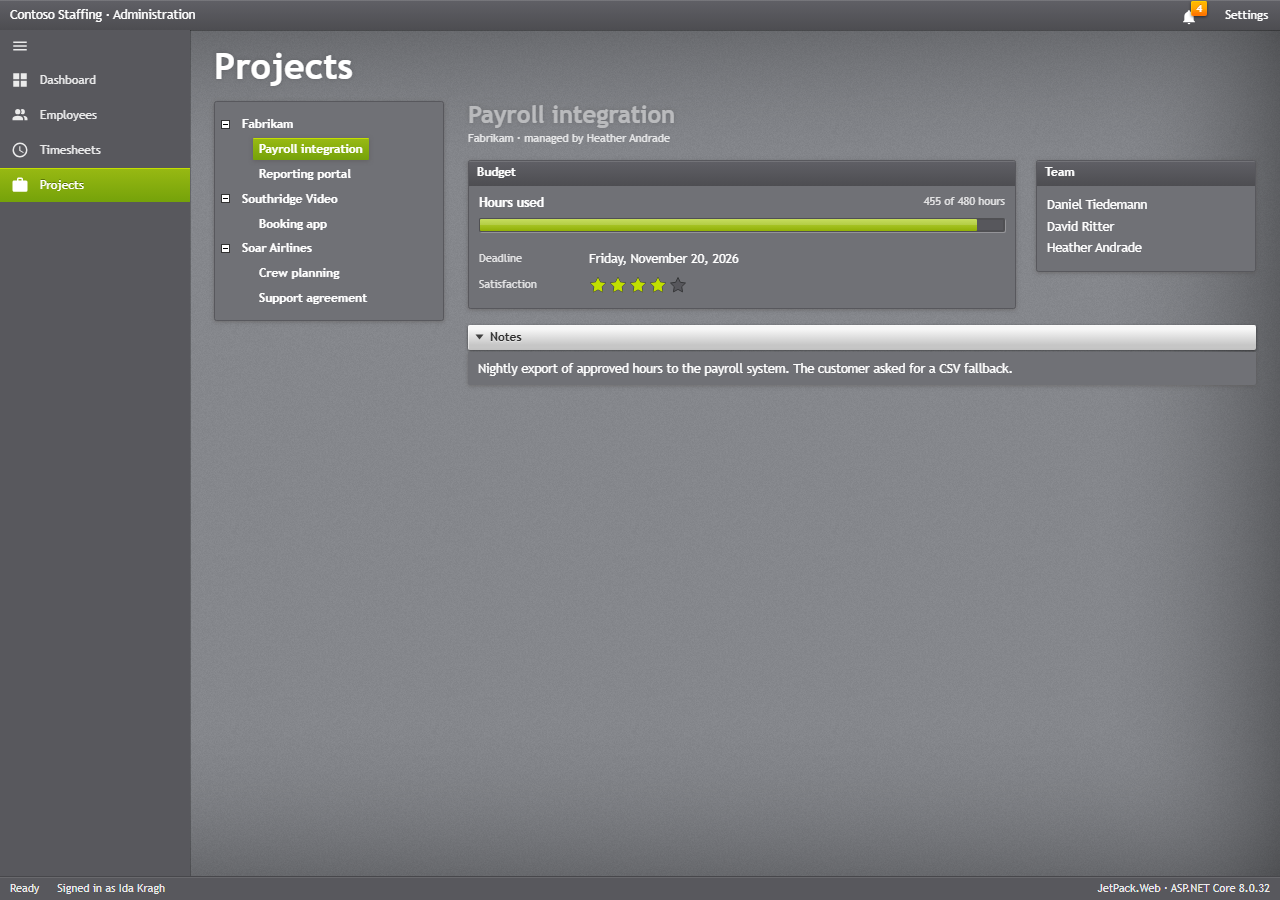Click the notes text about CSV fallback
The height and width of the screenshot is (900, 1280).
(745, 369)
